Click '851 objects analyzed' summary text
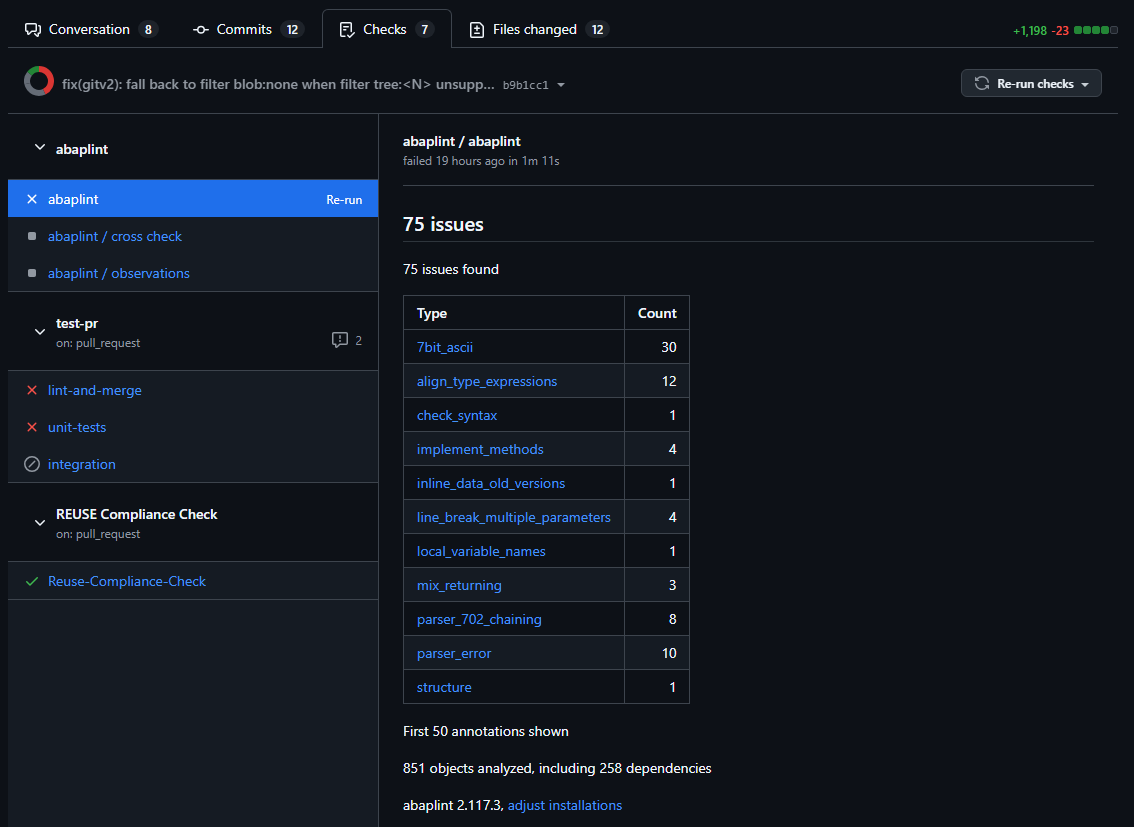Screen dimensions: 1134x827 (x=557, y=768)
